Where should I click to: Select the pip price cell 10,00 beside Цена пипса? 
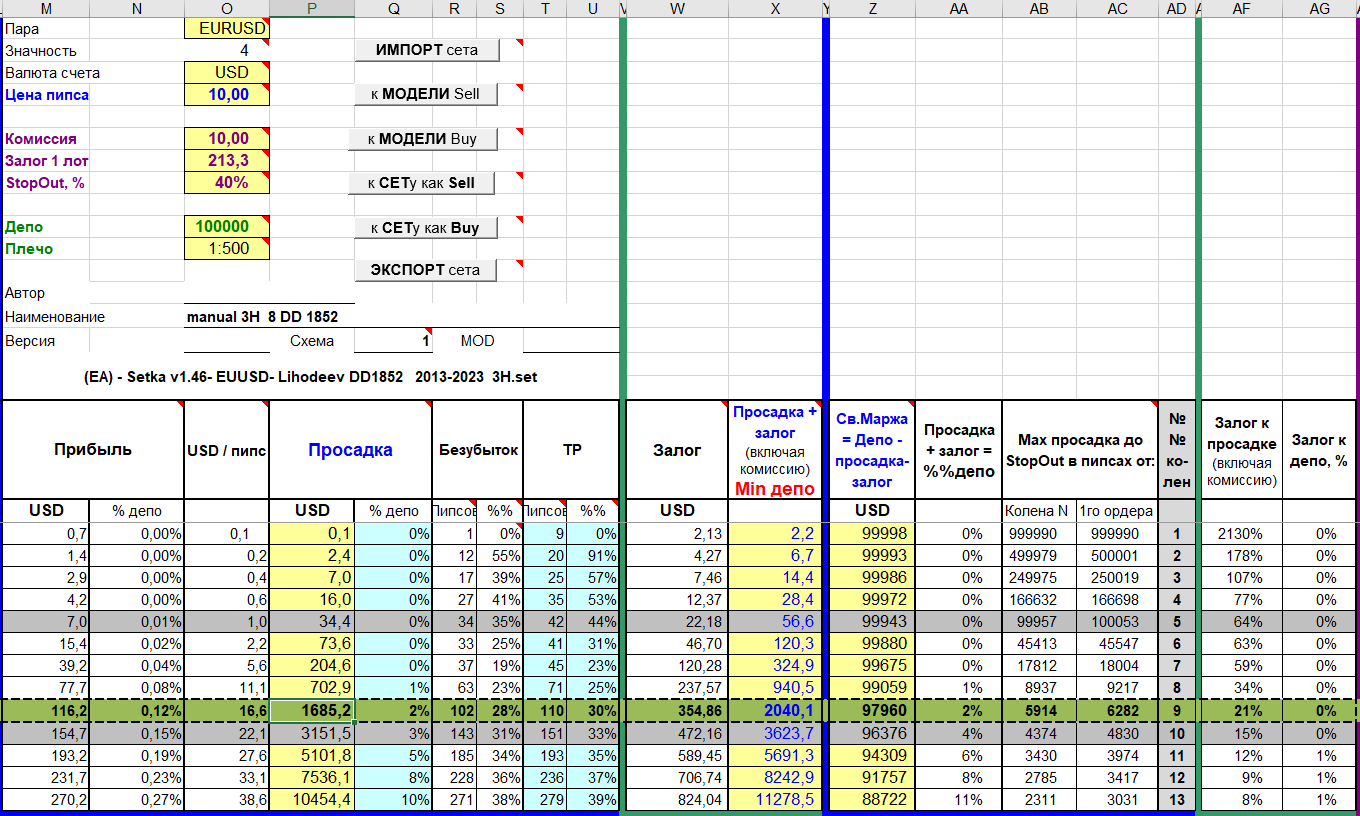click(227, 95)
